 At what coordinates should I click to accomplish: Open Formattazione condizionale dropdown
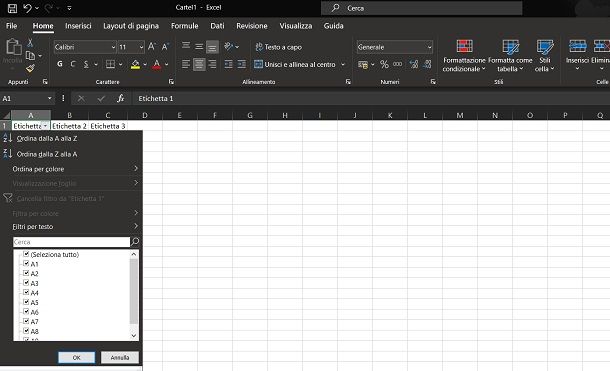click(x=464, y=56)
